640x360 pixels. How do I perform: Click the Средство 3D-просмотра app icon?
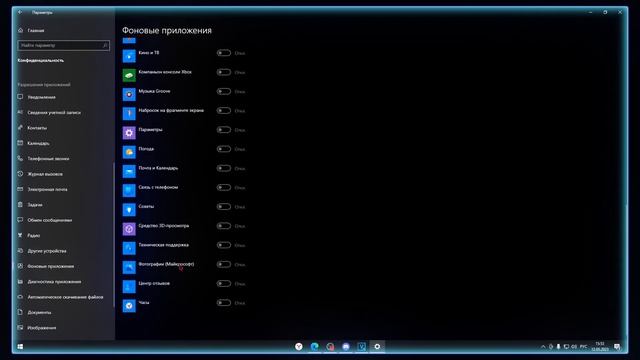pos(129,229)
